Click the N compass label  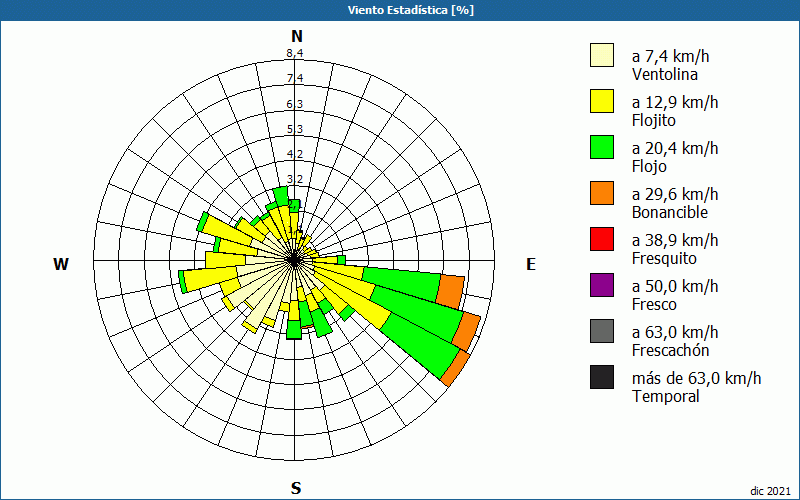pyautogui.click(x=297, y=36)
